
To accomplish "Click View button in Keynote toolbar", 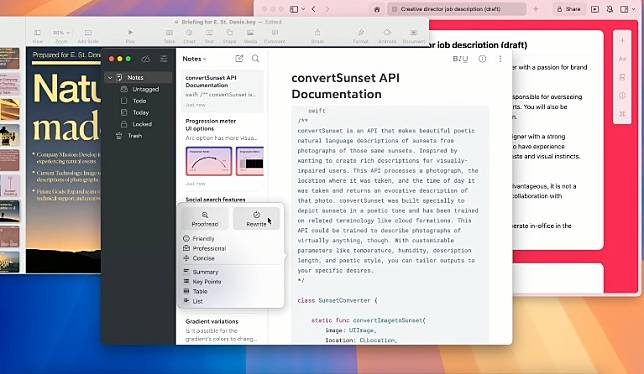I will pos(37,36).
